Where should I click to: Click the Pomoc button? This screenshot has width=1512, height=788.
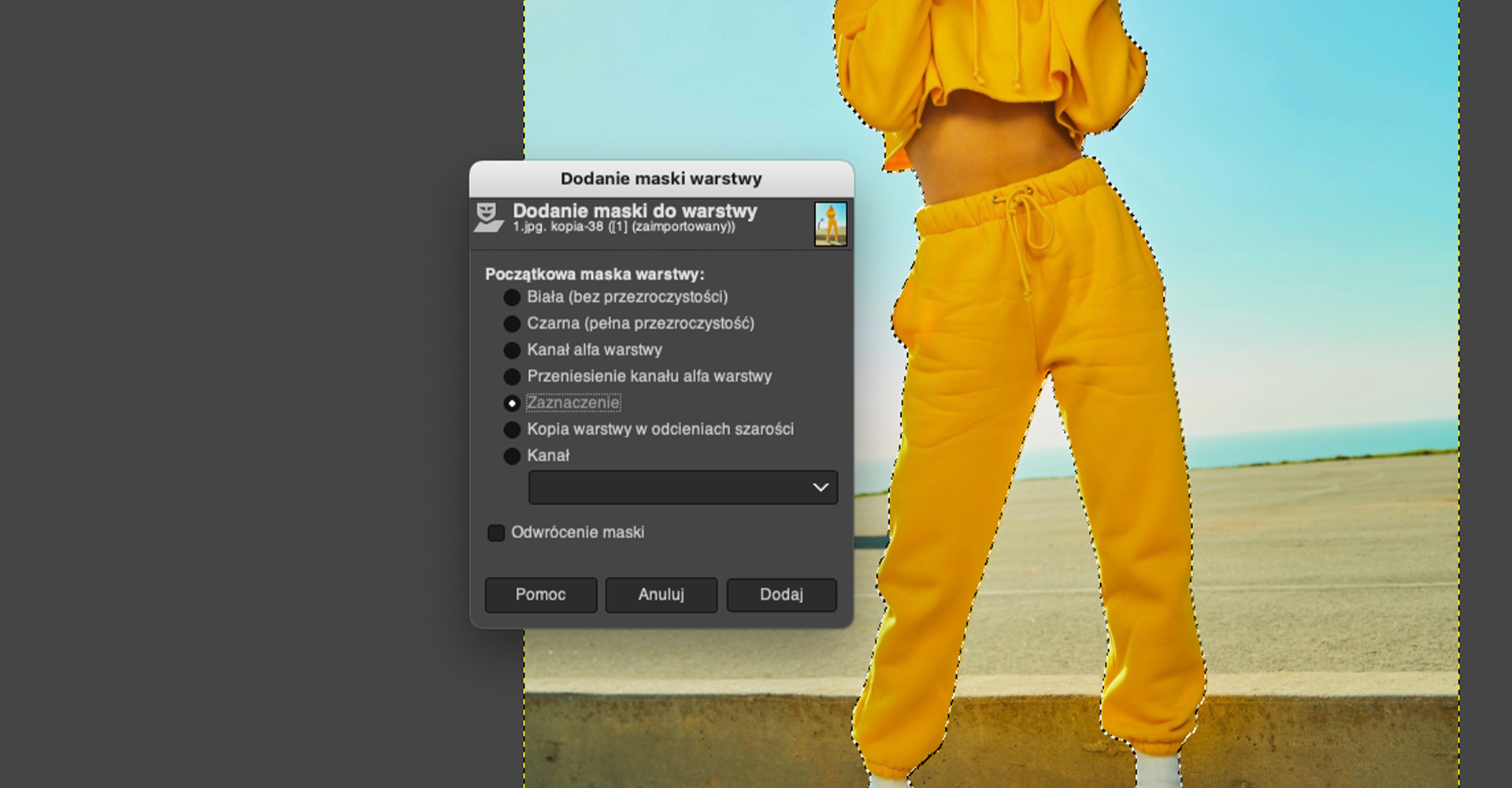tap(541, 595)
